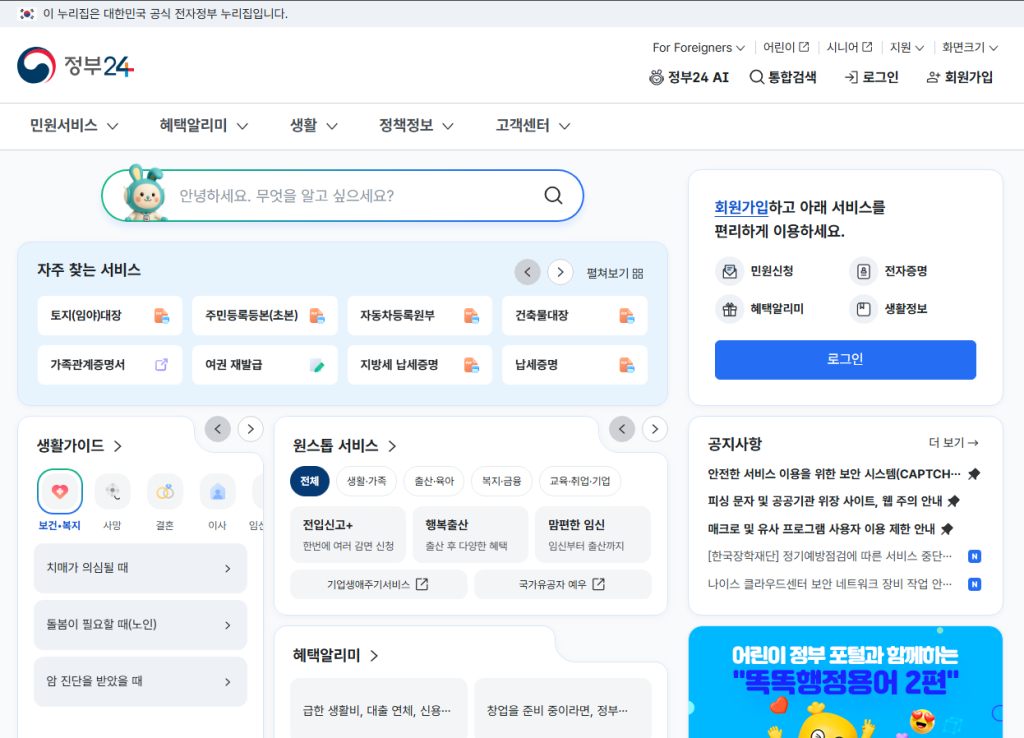Click the magnifier icon in search box
The height and width of the screenshot is (738, 1024).
(x=553, y=195)
